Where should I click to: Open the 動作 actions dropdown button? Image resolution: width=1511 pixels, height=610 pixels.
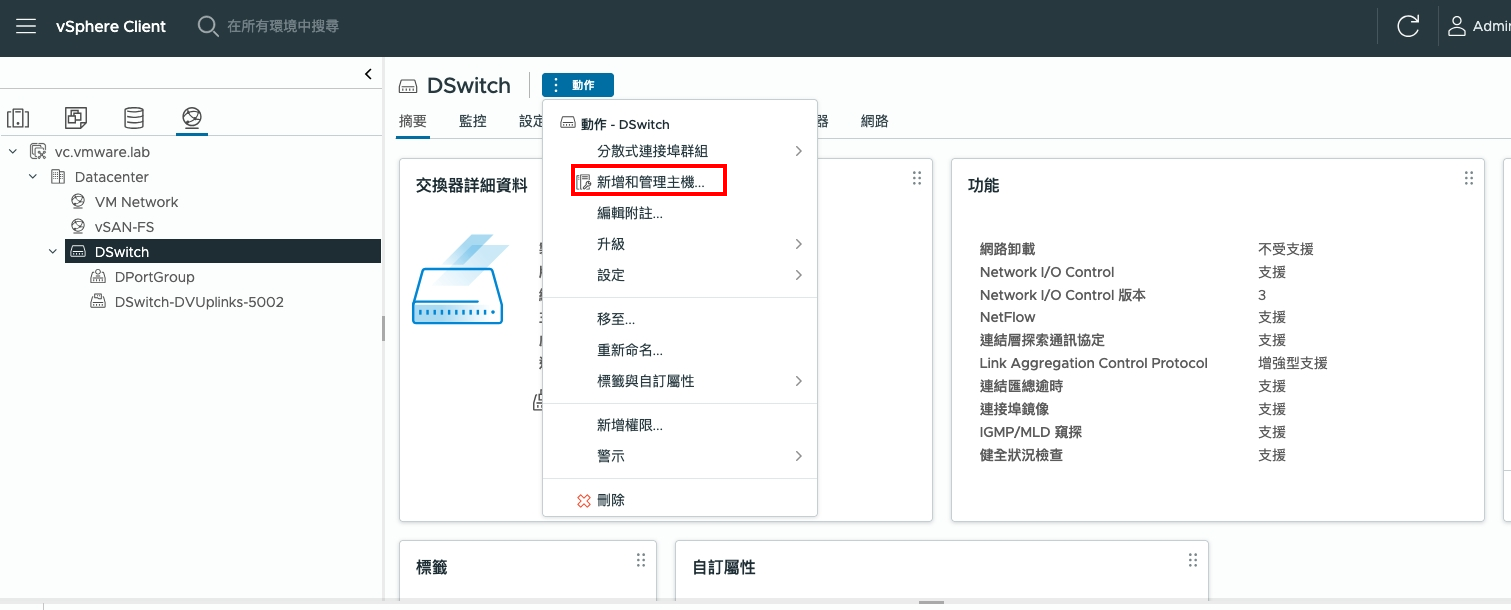point(578,86)
